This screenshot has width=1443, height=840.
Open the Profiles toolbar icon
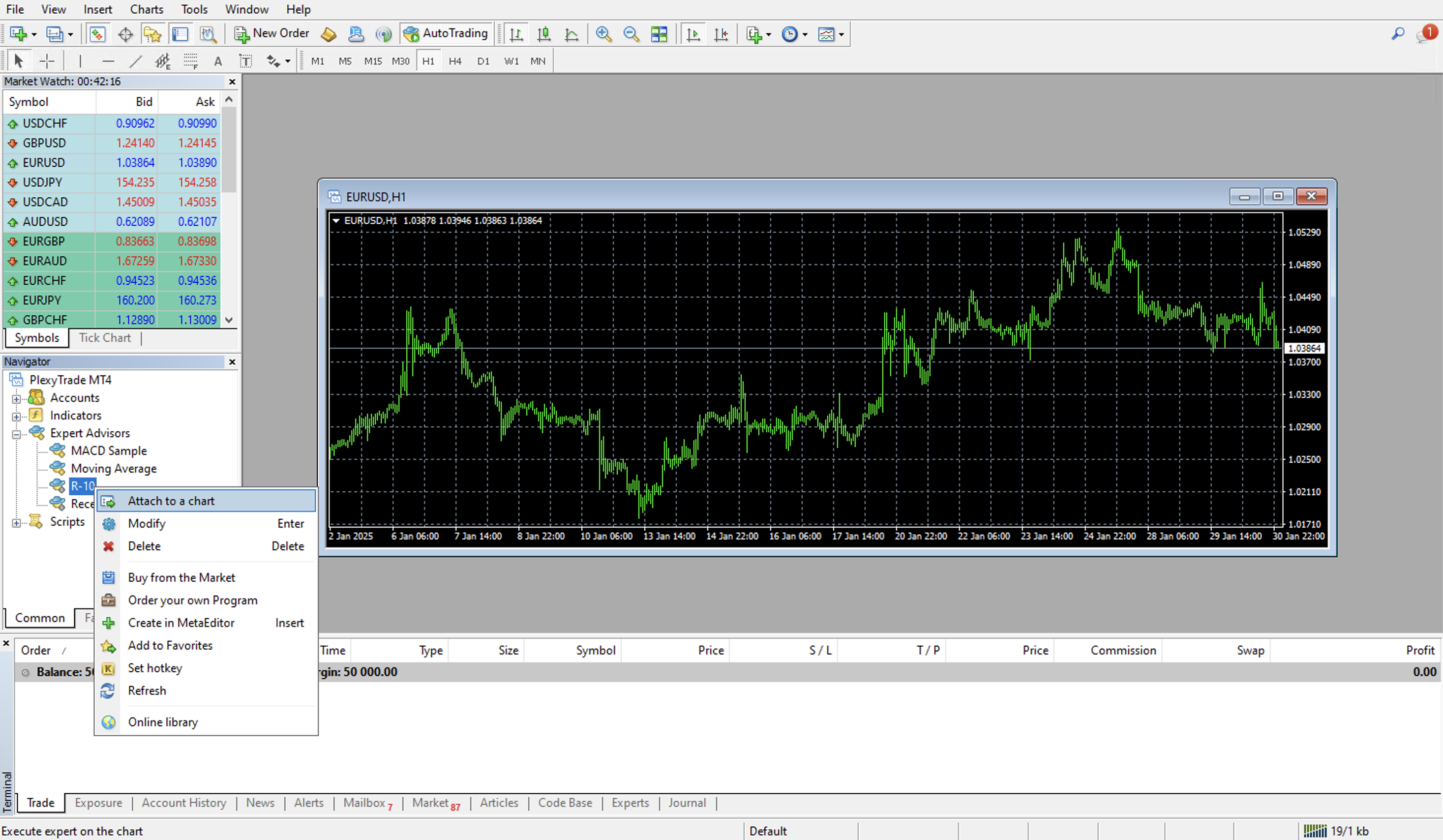[55, 34]
